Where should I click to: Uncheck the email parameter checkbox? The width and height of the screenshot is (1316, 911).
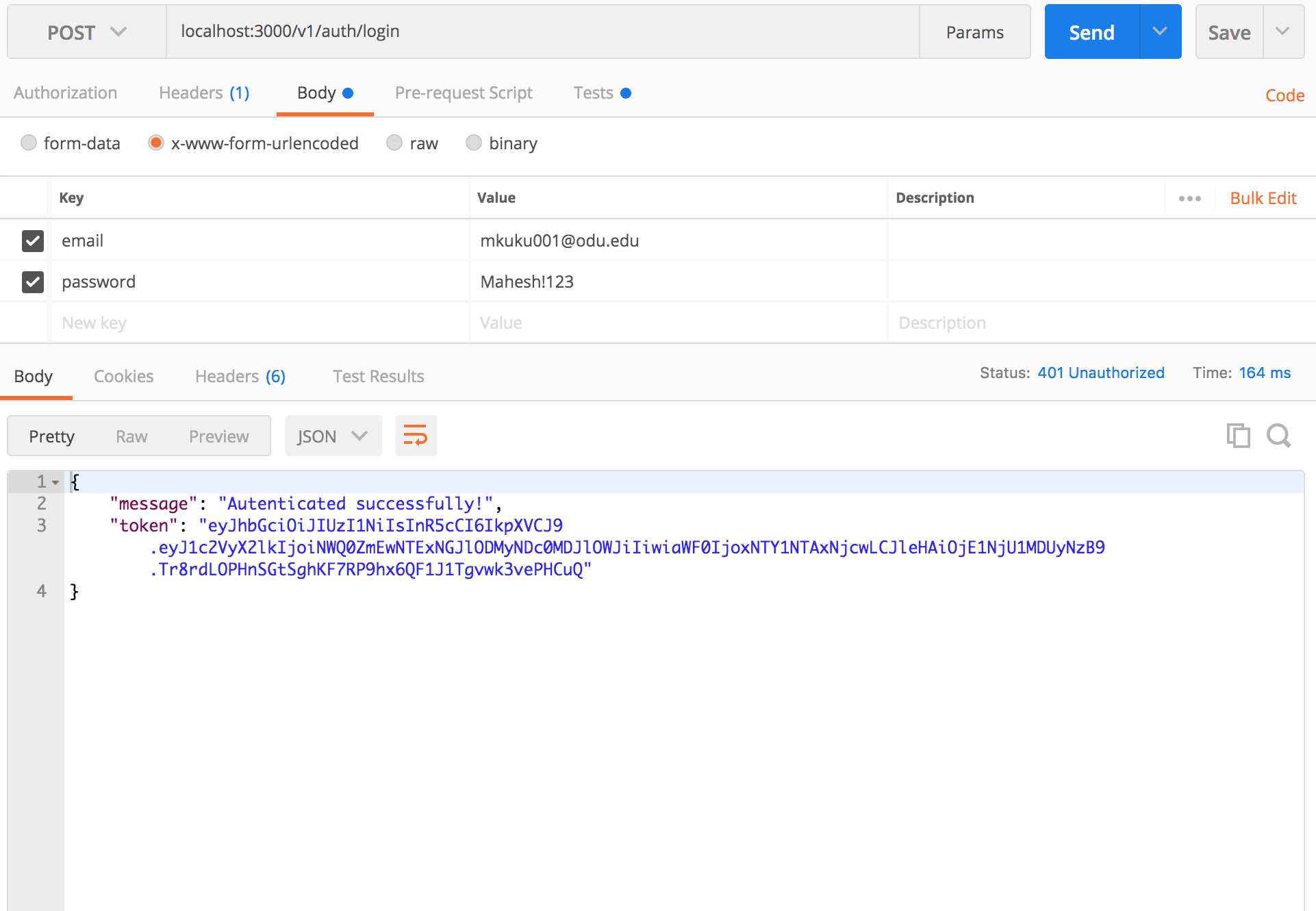point(33,240)
